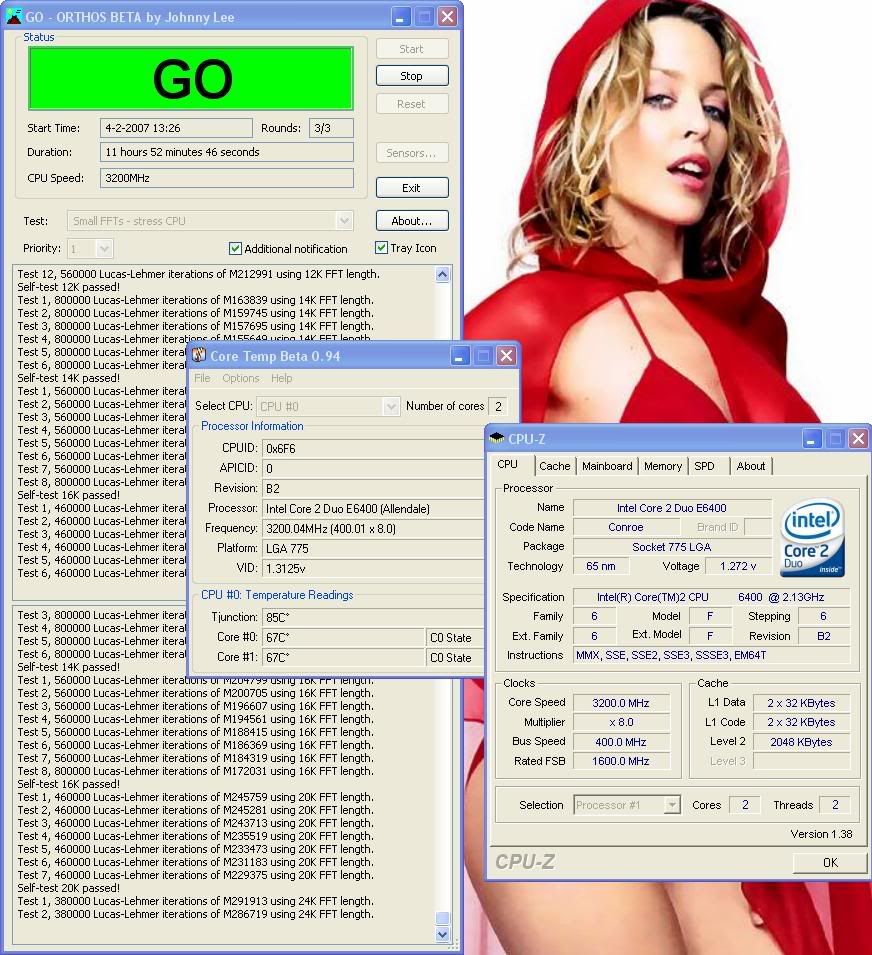The width and height of the screenshot is (872, 955).
Task: Click the Core #1 temperature value
Action: [x=343, y=657]
